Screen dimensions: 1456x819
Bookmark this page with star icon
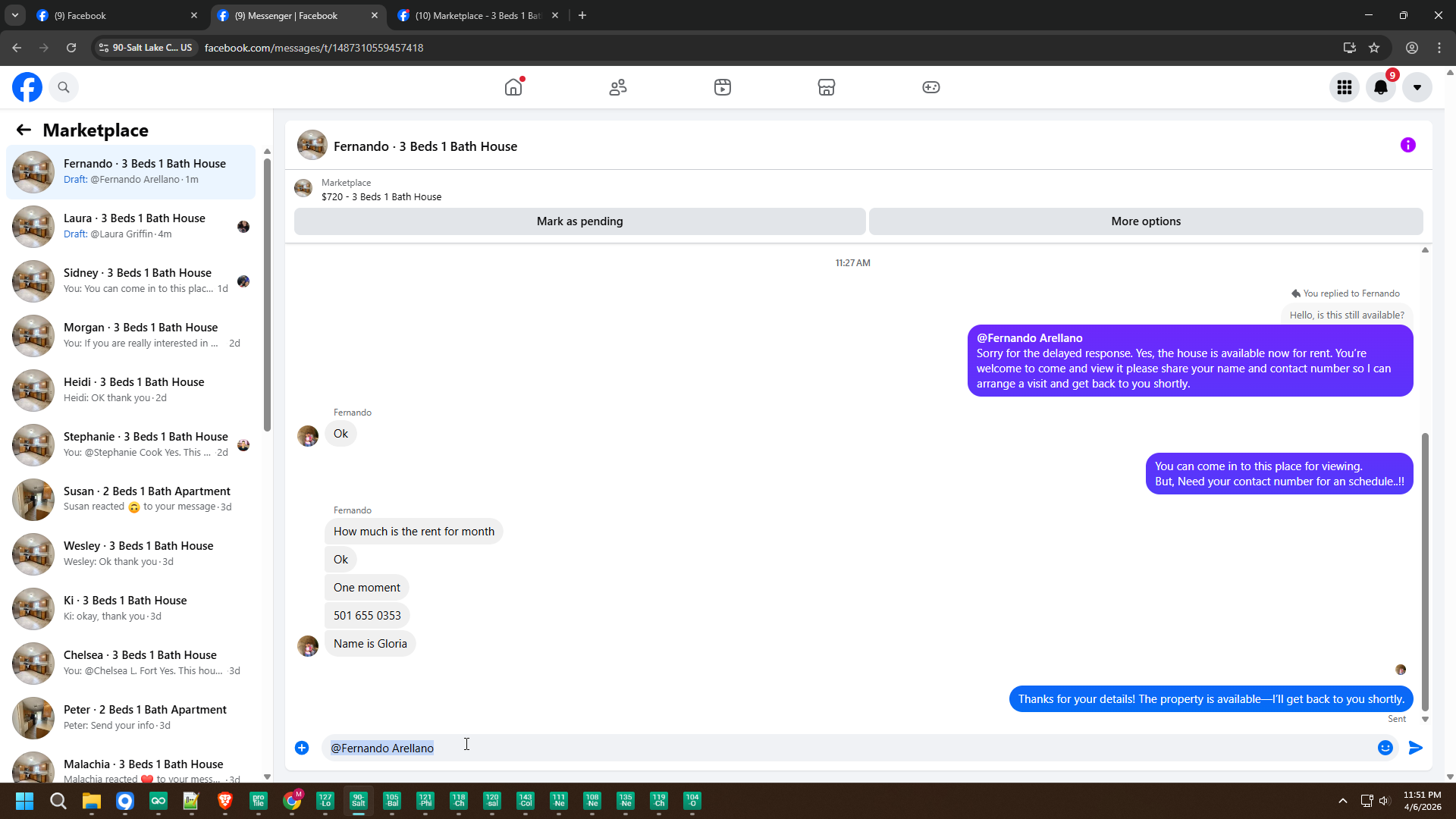click(x=1374, y=48)
